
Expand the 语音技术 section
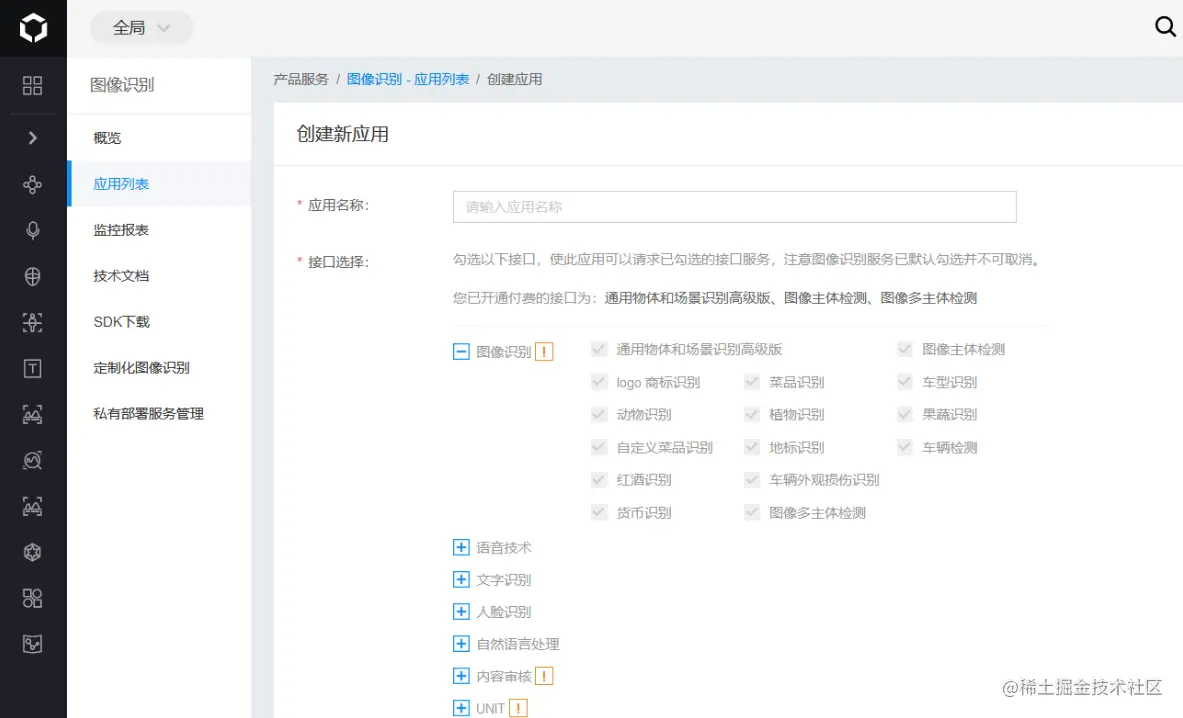point(461,547)
